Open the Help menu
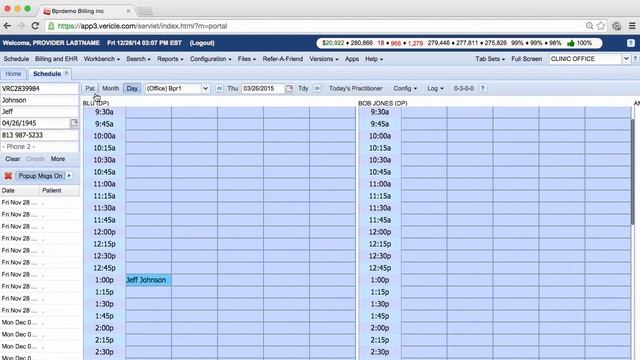640x360 pixels. click(373, 59)
